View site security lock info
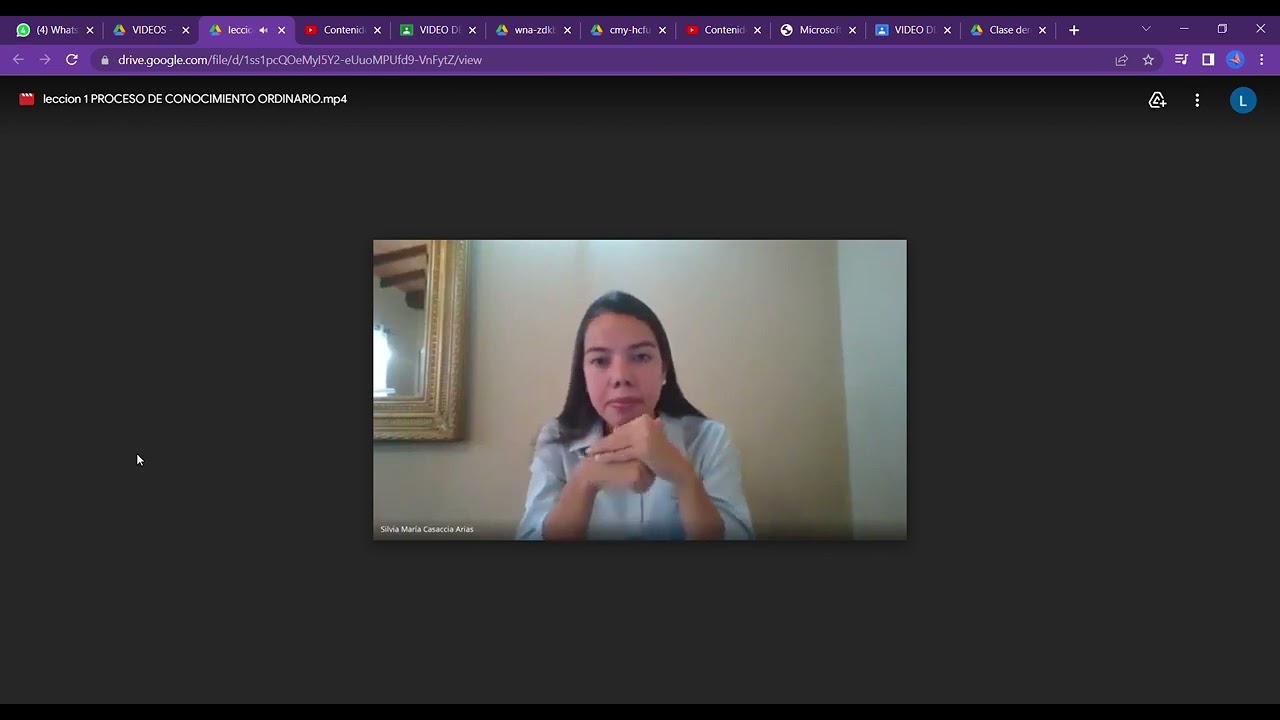Viewport: 1280px width, 720px height. (x=105, y=60)
